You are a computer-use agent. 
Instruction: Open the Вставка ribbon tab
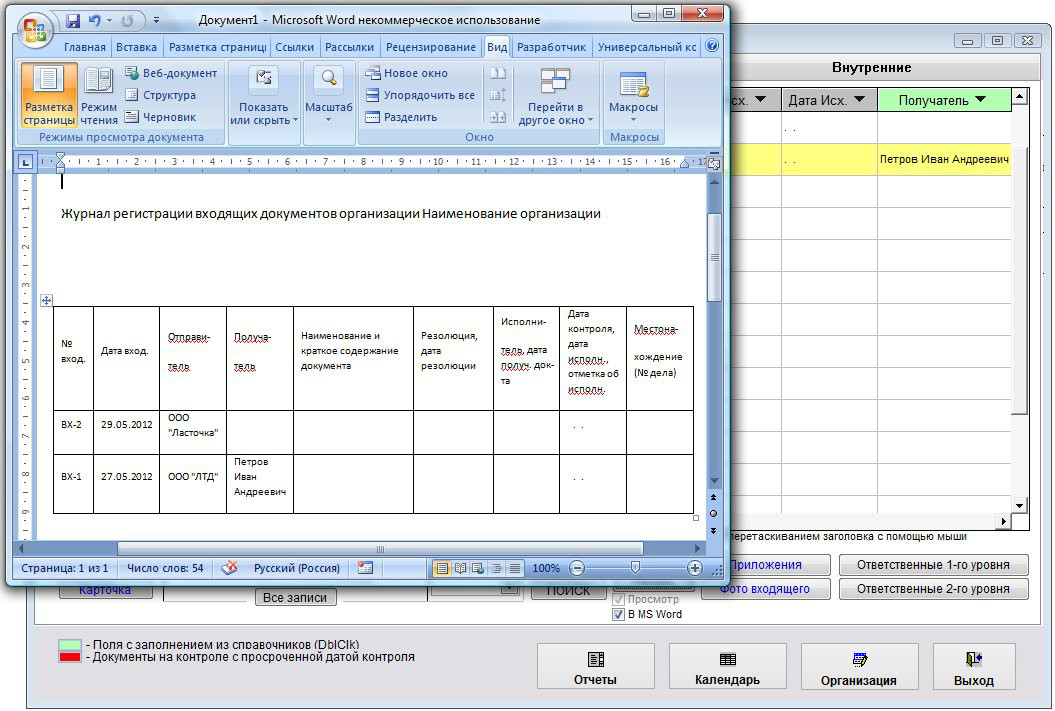pos(136,47)
